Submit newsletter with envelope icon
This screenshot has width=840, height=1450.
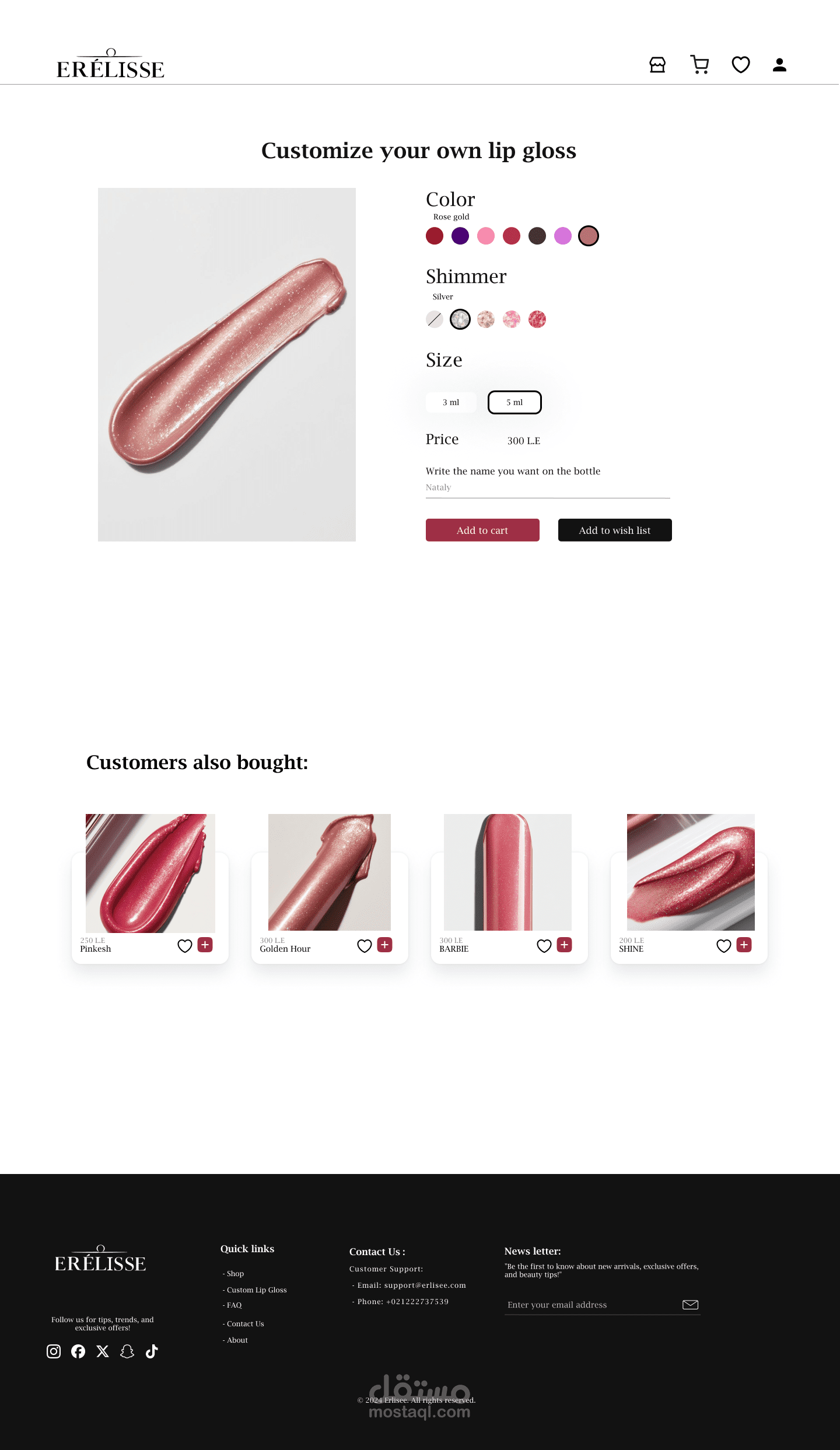(x=691, y=1305)
